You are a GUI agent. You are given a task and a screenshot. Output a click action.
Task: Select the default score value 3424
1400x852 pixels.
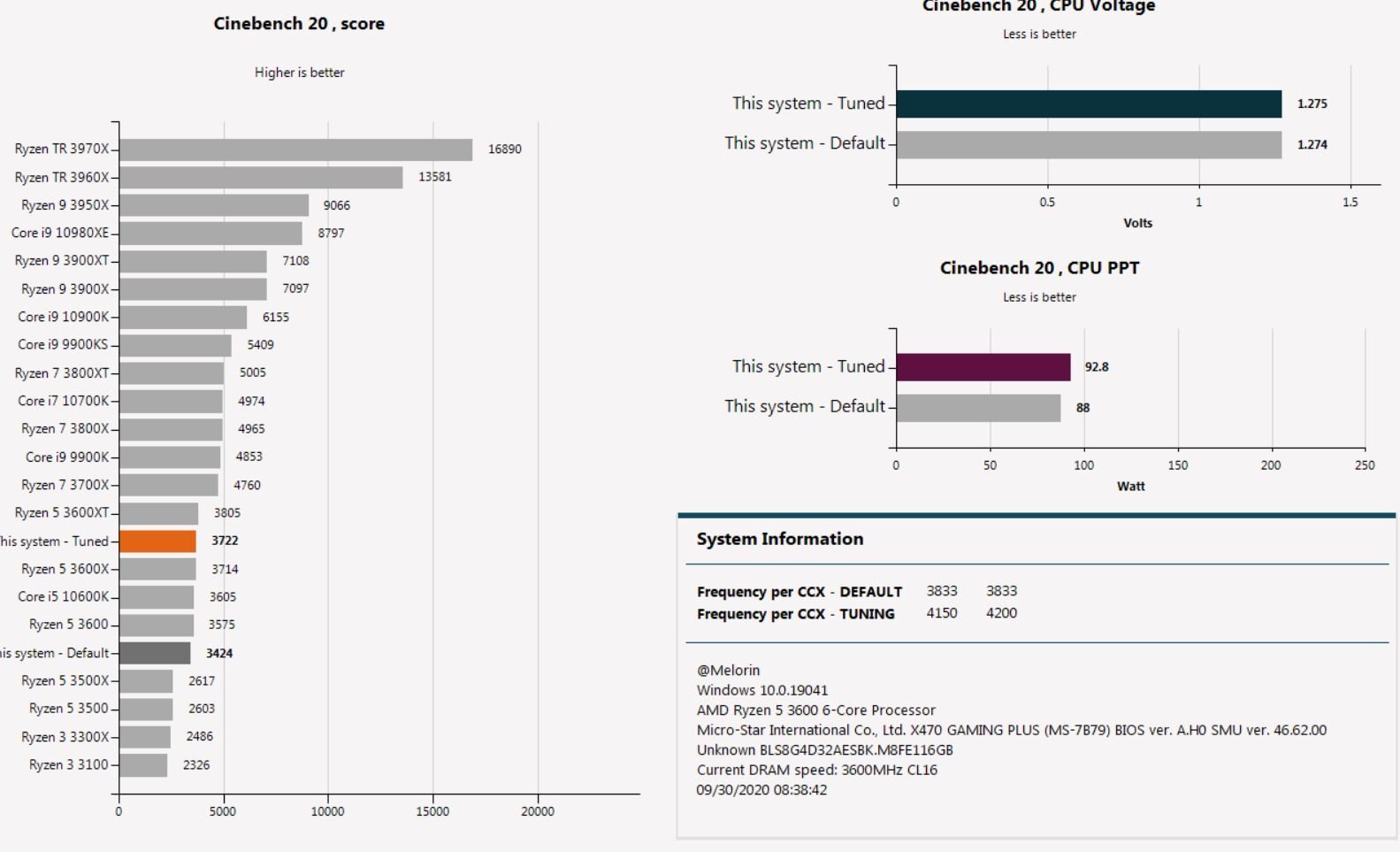click(219, 654)
